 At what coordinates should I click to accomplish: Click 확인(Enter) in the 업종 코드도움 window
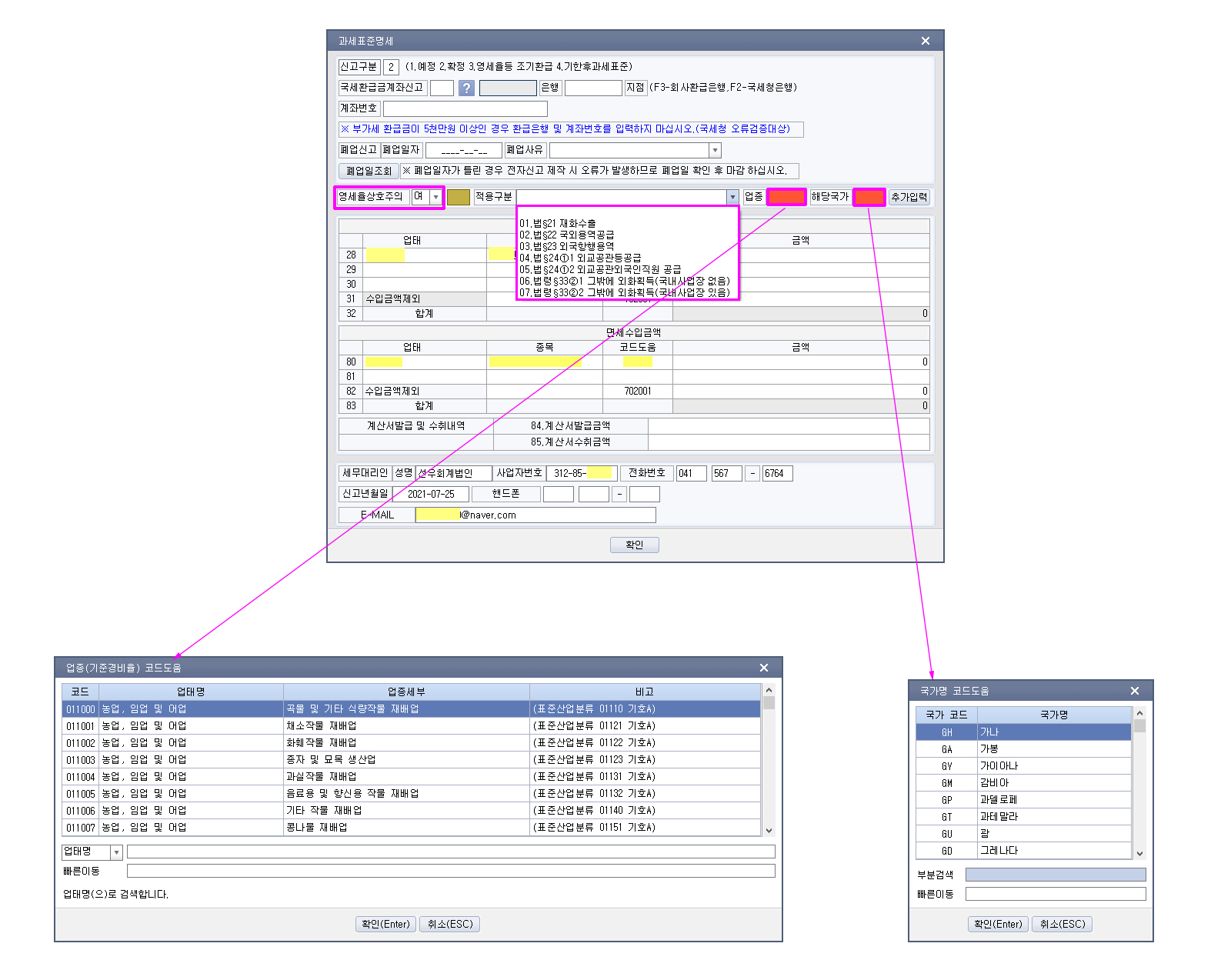385,924
